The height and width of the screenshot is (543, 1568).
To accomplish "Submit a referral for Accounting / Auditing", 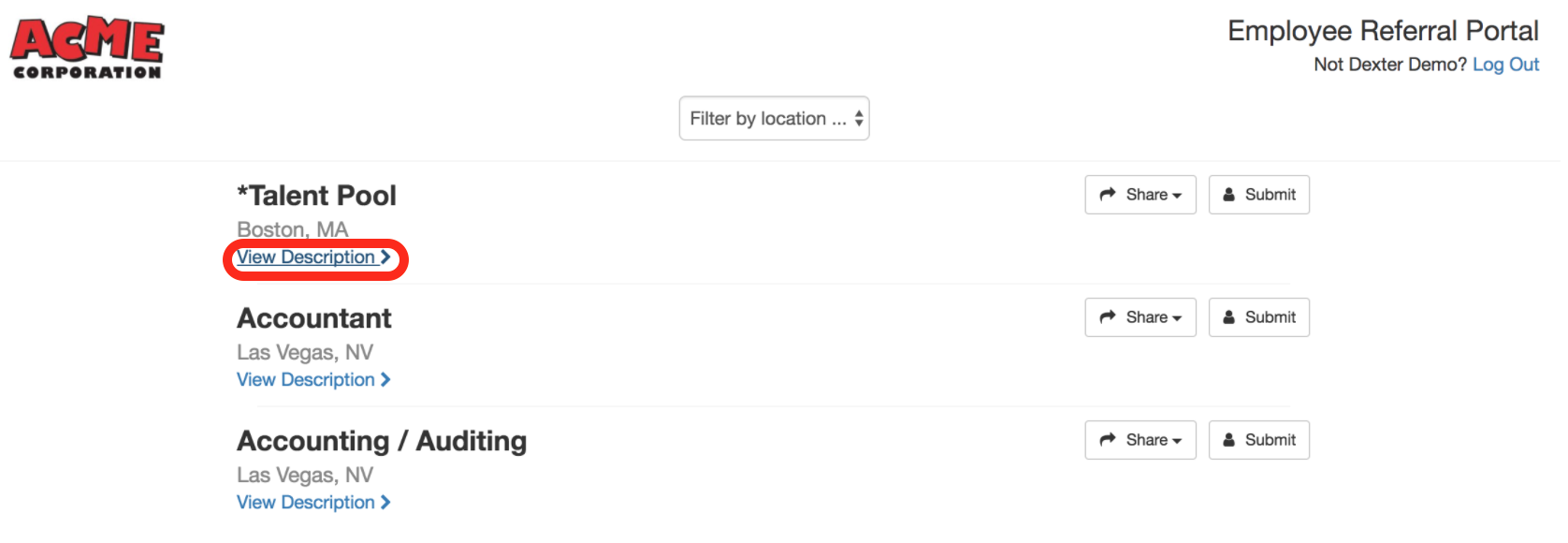I will (x=1258, y=440).
